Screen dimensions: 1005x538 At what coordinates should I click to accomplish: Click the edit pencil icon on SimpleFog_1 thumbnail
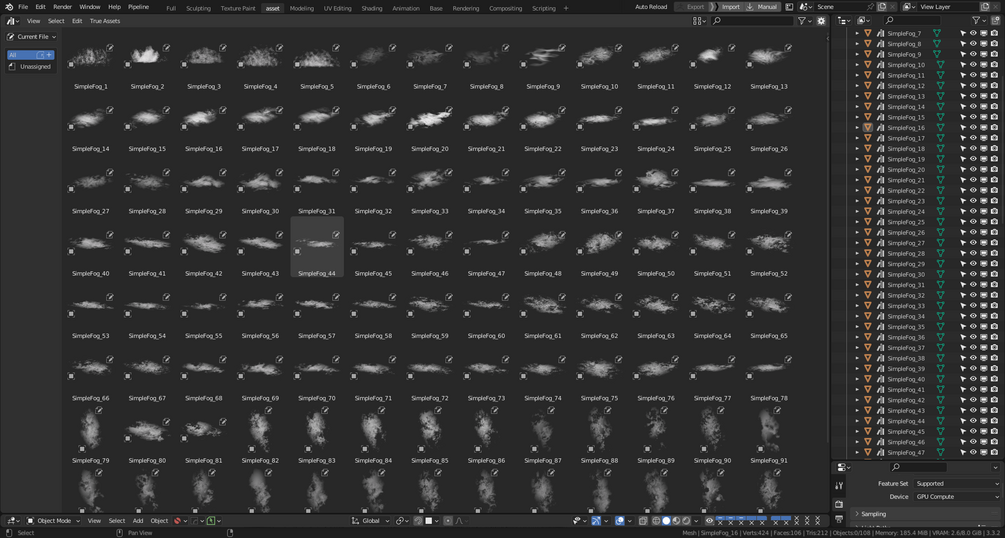[110, 47]
